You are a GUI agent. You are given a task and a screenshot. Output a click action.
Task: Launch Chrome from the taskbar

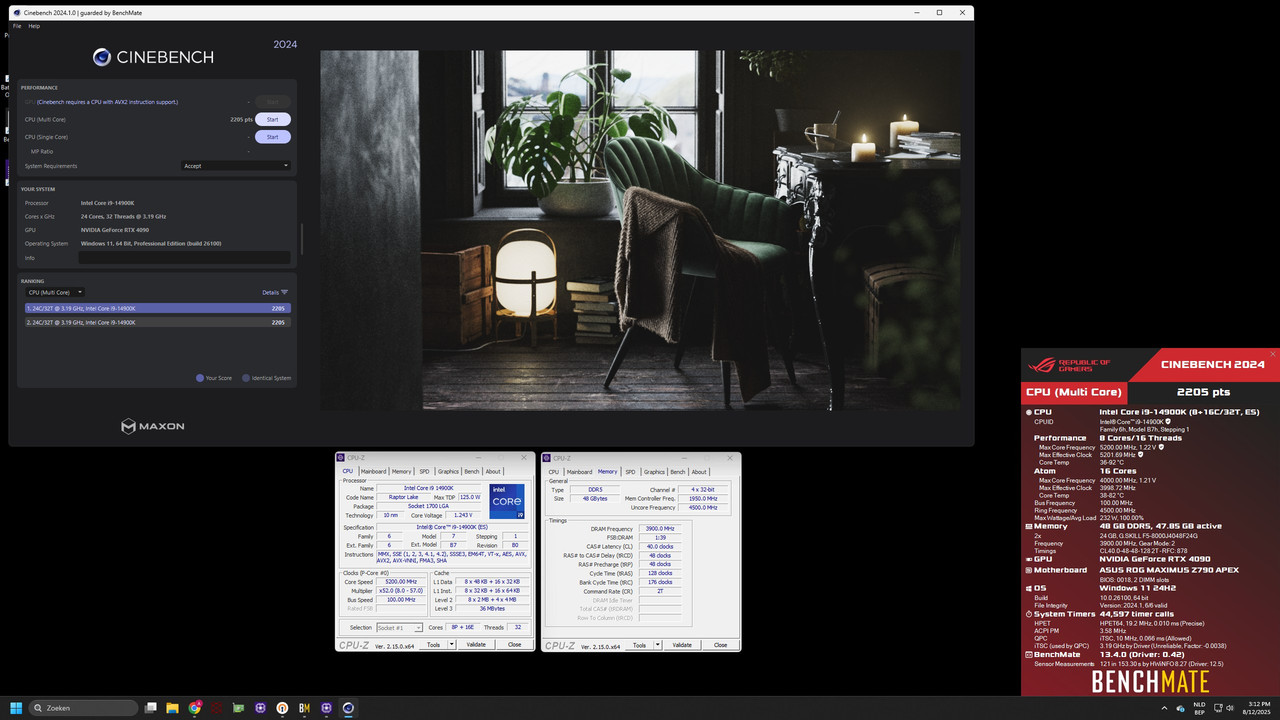[x=195, y=708]
